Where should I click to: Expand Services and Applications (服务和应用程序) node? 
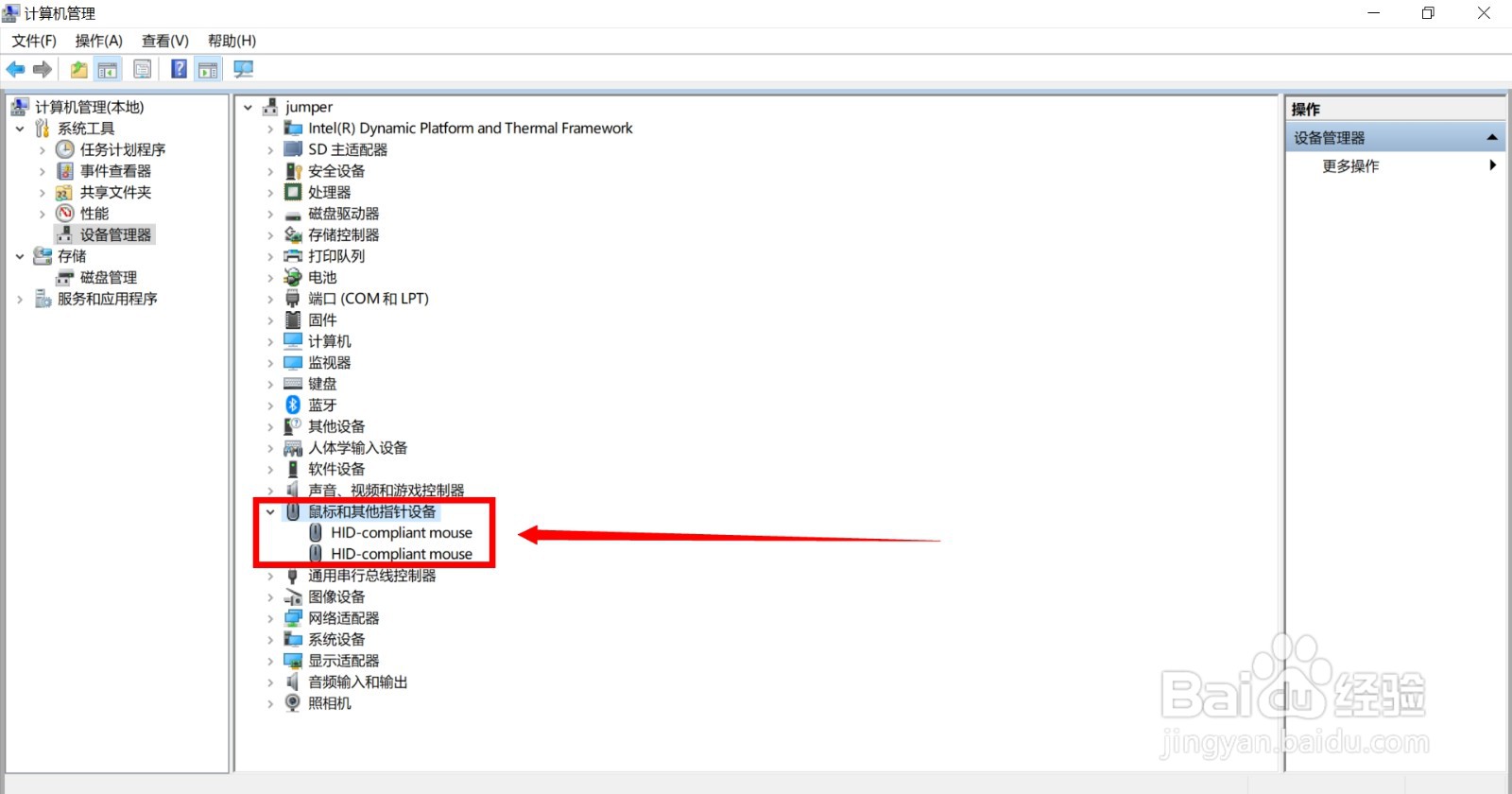[x=20, y=299]
